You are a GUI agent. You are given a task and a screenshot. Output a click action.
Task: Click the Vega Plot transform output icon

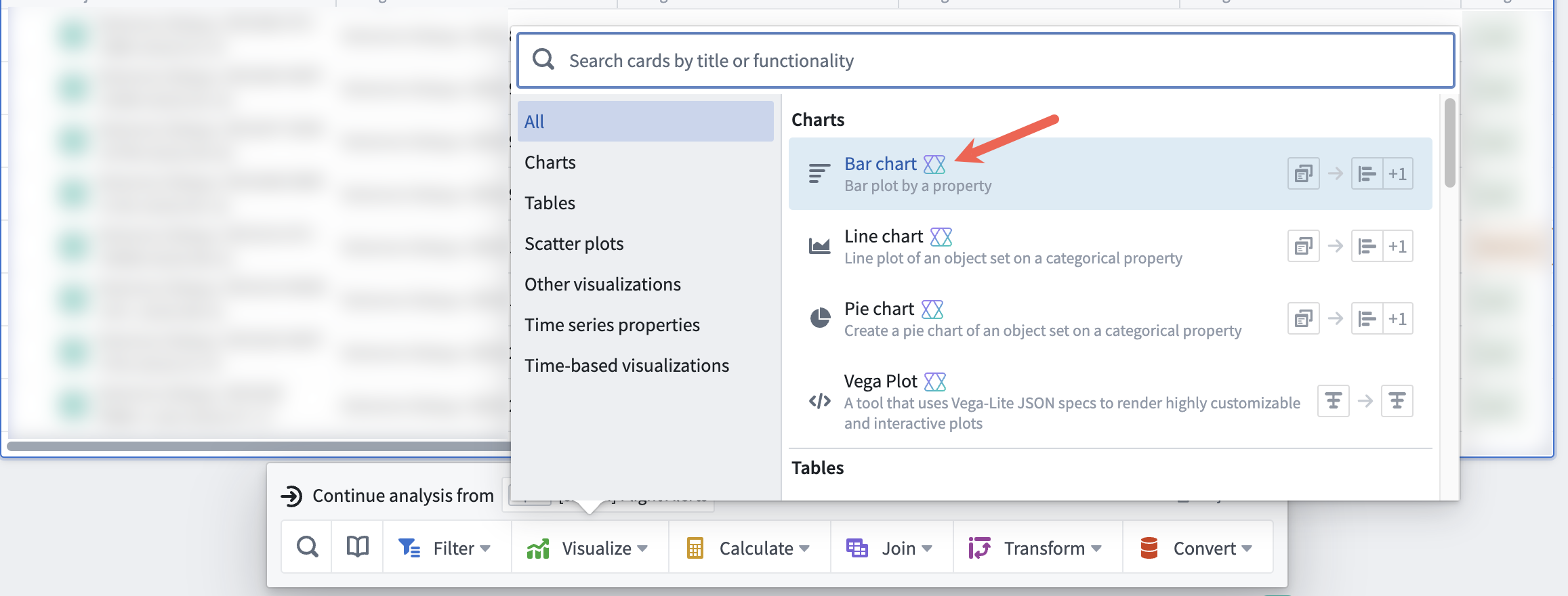click(1397, 401)
